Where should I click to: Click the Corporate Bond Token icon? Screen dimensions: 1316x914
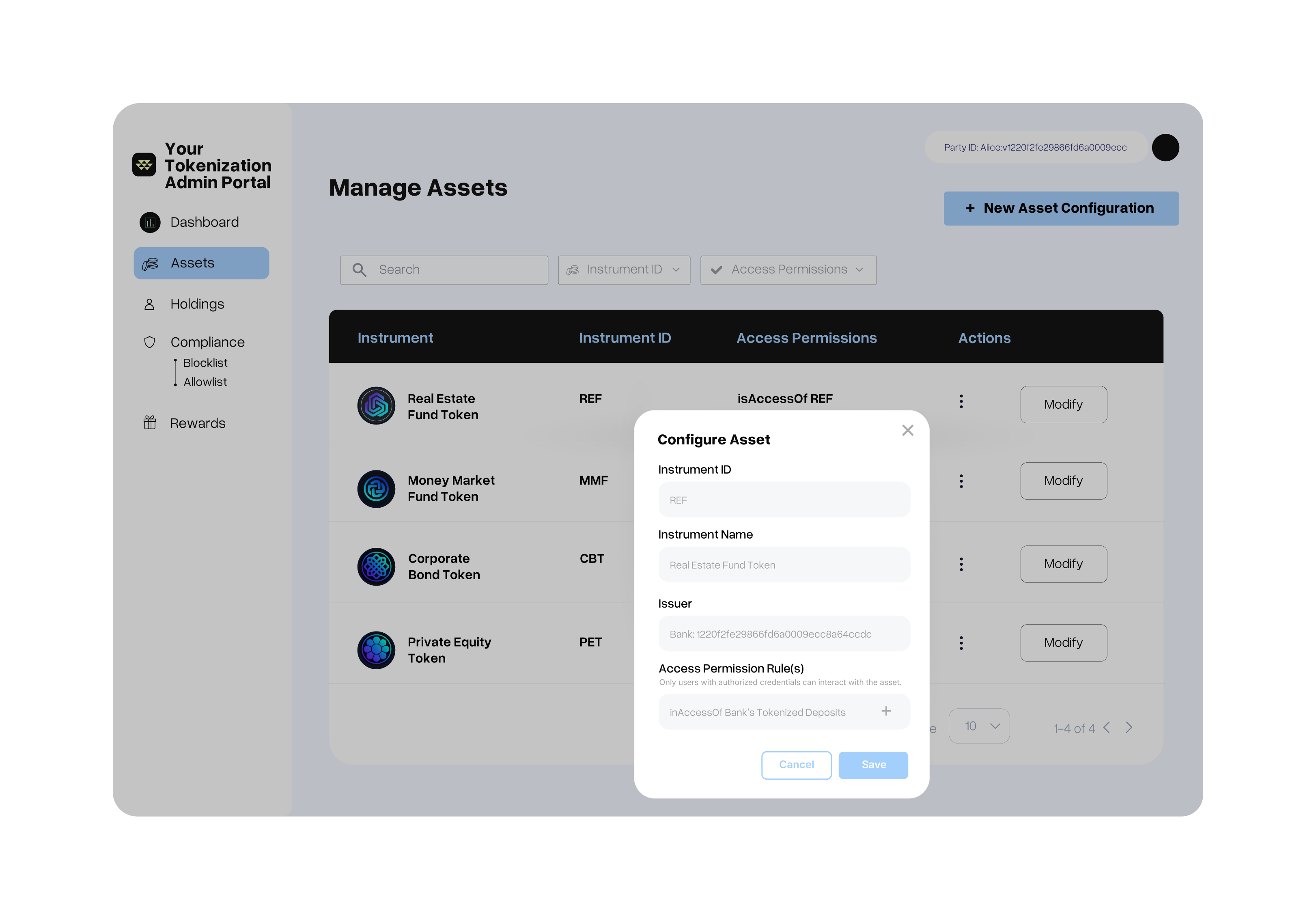tap(376, 567)
